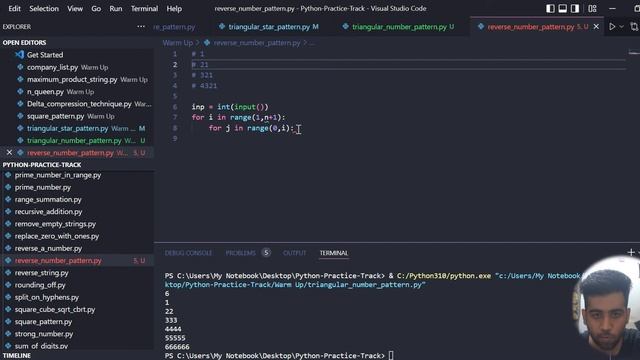Open Get Started in Open Editors

point(45,55)
